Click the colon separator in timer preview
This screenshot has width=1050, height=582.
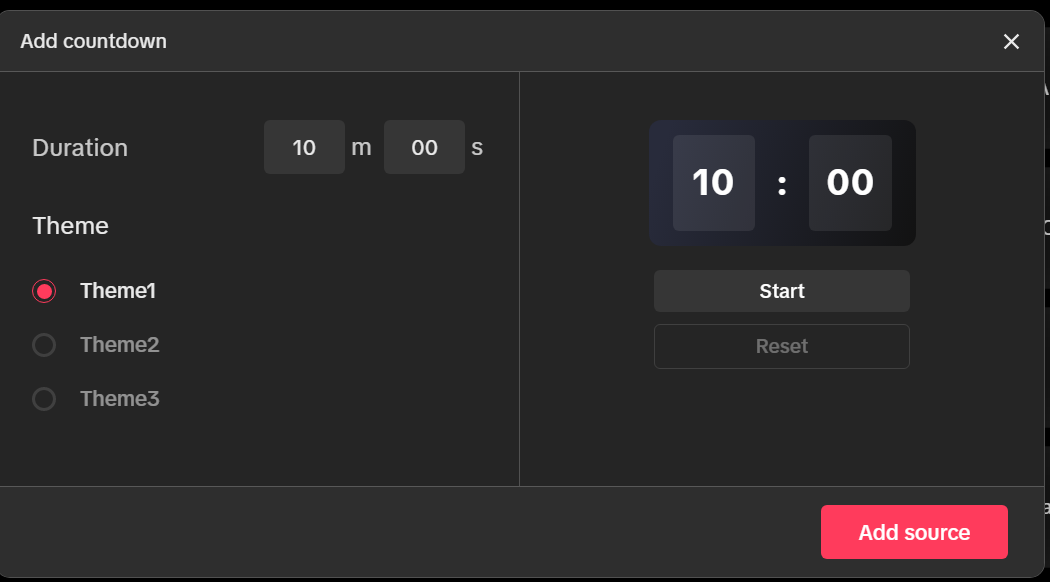782,184
